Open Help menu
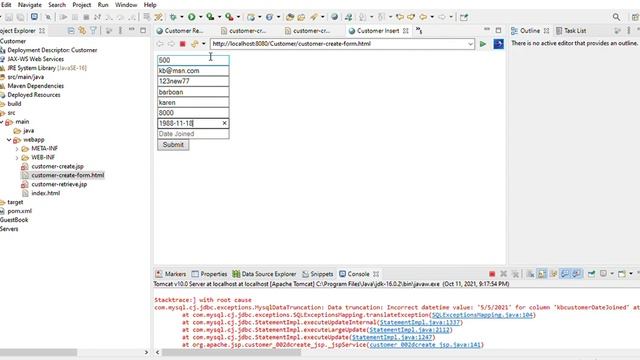This screenshot has height=360, width=640. pos(150,5)
